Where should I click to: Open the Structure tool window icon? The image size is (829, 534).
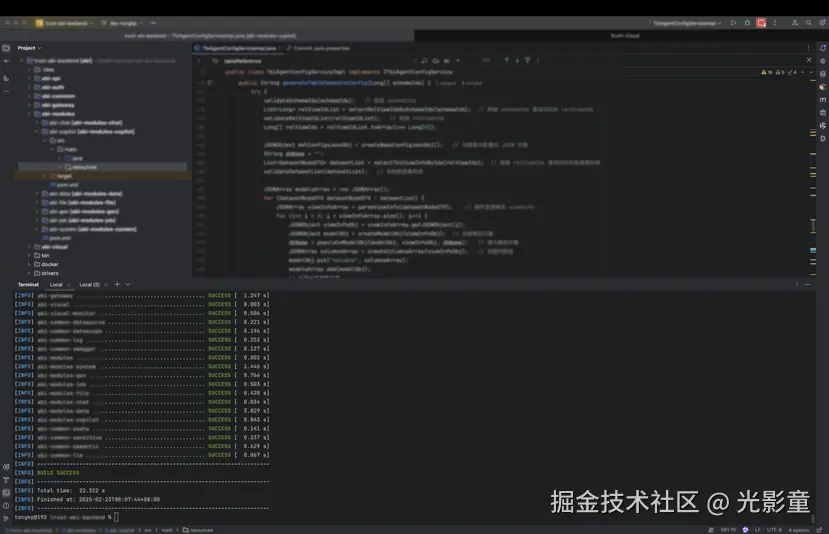coord(6,78)
